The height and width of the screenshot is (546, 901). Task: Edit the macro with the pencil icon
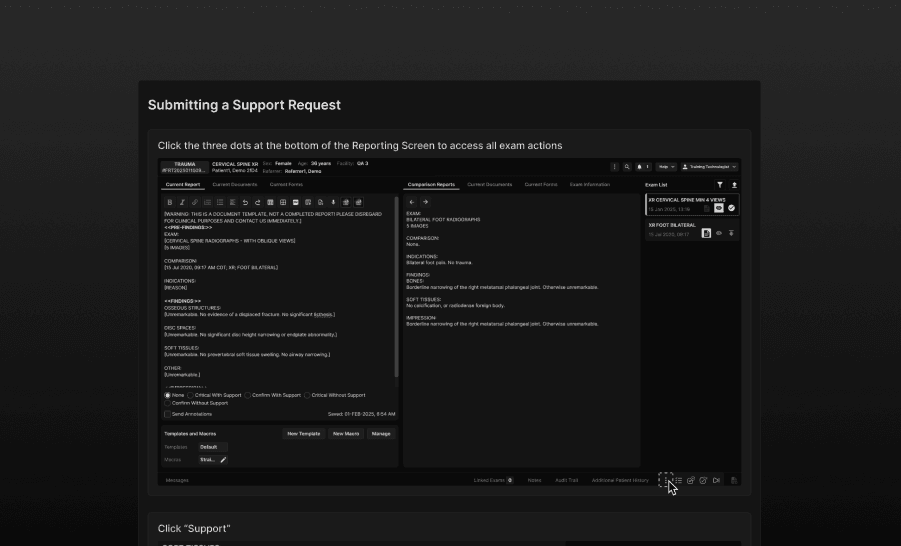(x=223, y=460)
